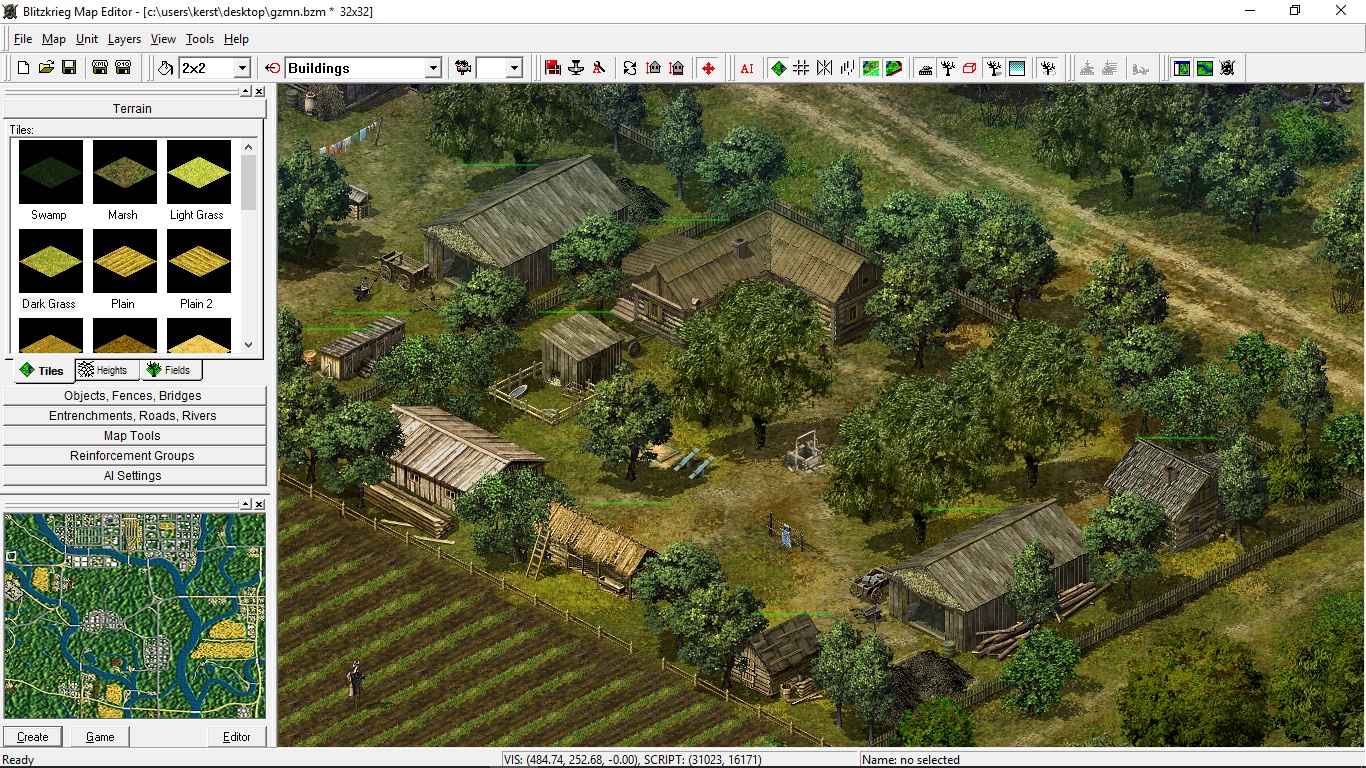Click the first house with arrow icon
The width and height of the screenshot is (1366, 768).
(x=653, y=68)
